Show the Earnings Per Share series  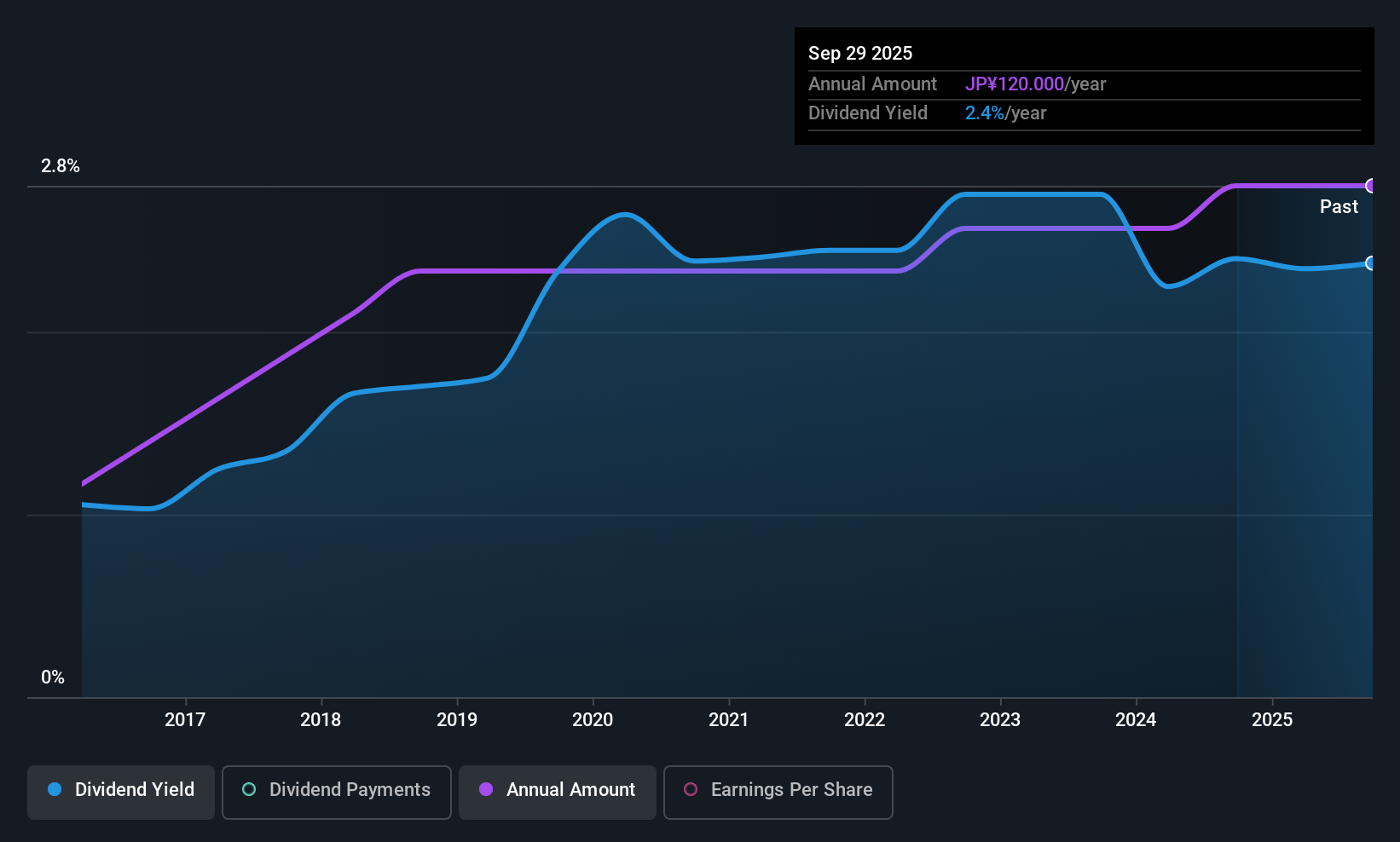[x=778, y=793]
